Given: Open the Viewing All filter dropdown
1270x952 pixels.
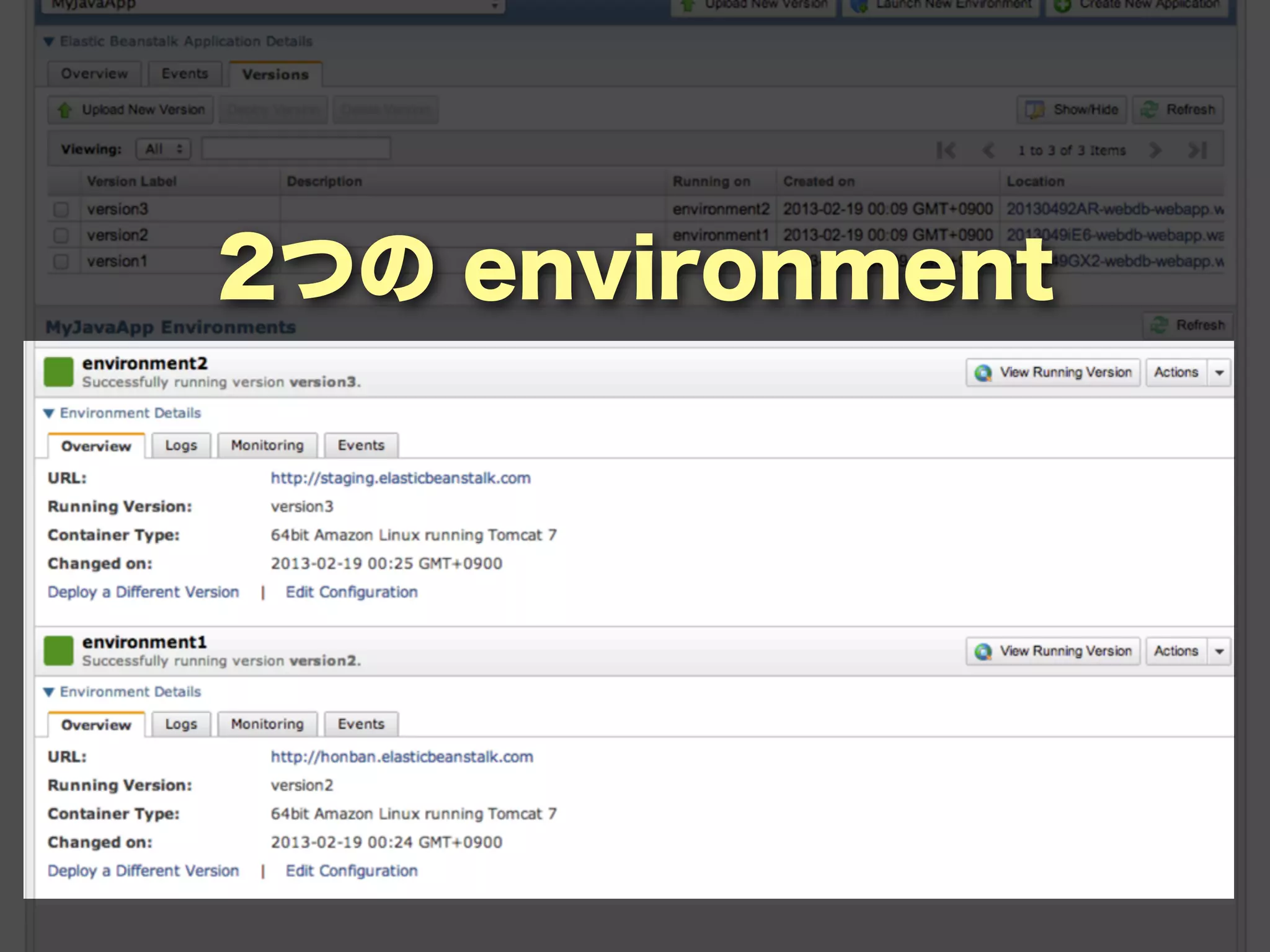Looking at the screenshot, I should pos(164,149).
